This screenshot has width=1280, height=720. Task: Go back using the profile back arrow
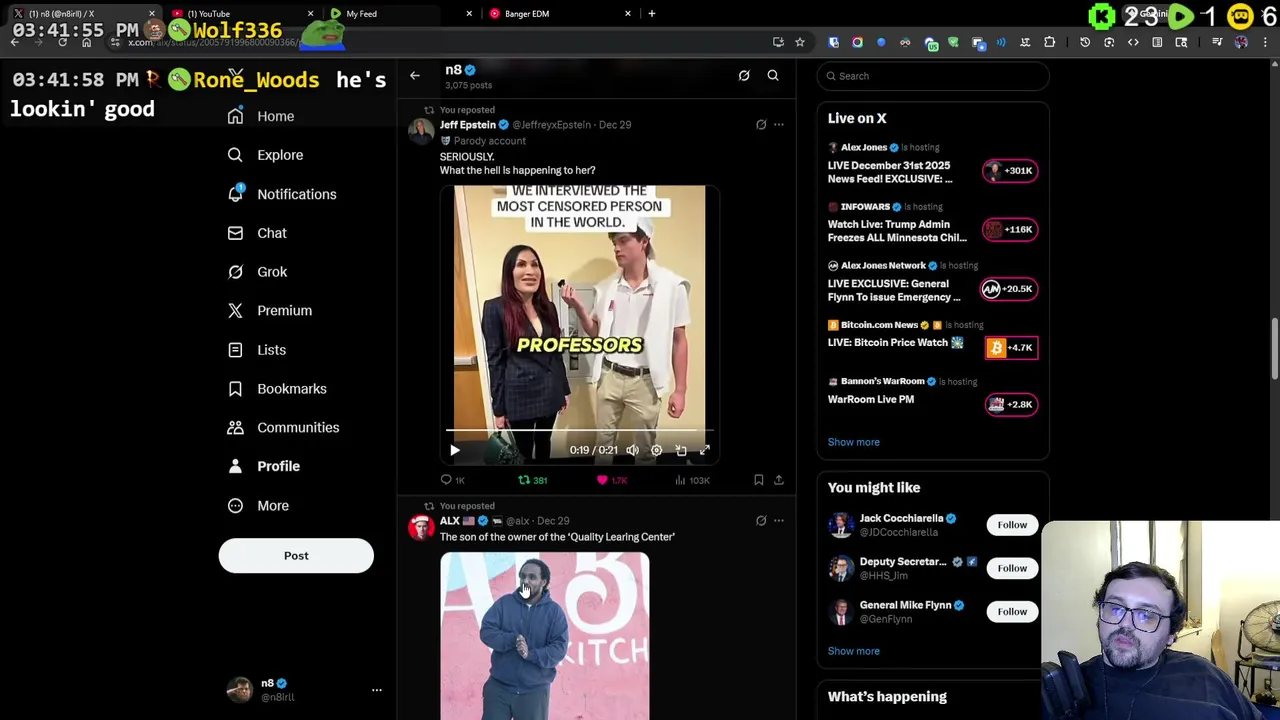[x=415, y=75]
